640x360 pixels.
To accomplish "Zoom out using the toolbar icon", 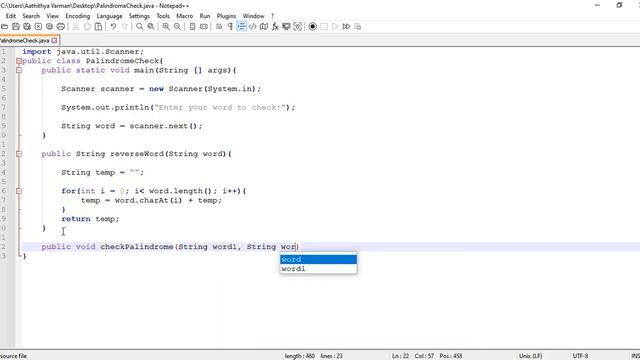I will click(x=177, y=27).
